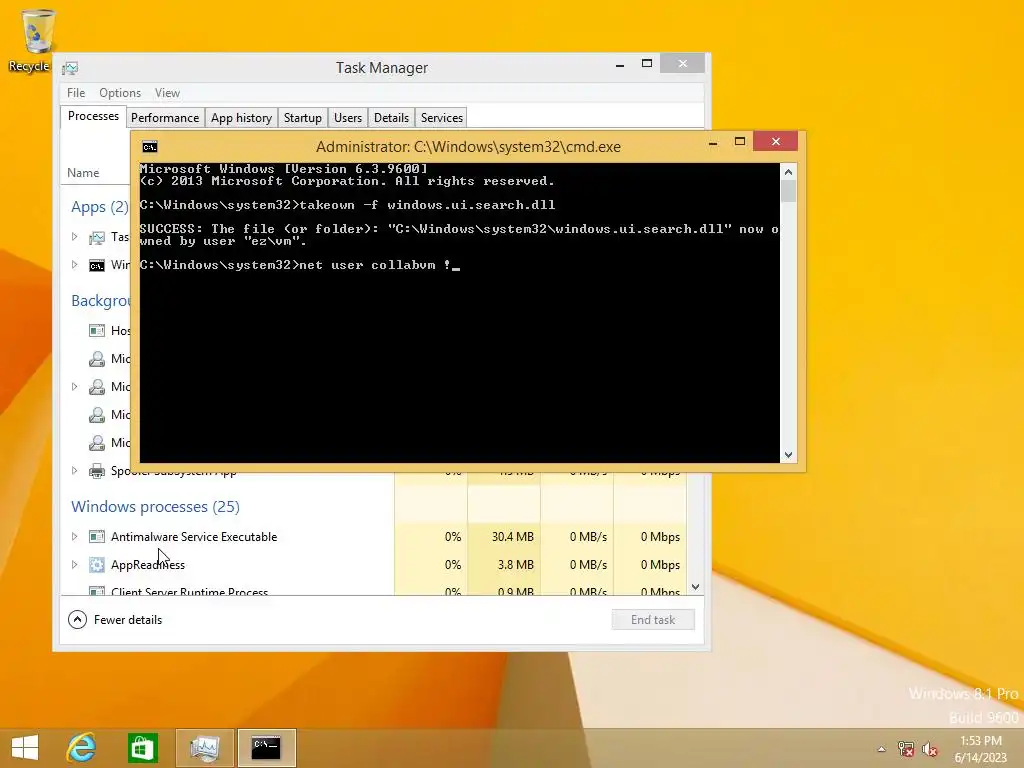Switch to the Performance tab
1024x768 pixels.
pos(165,118)
